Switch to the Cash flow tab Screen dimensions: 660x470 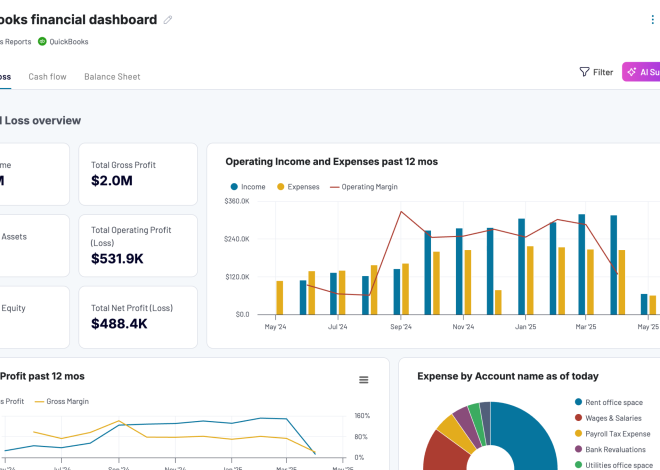(48, 77)
